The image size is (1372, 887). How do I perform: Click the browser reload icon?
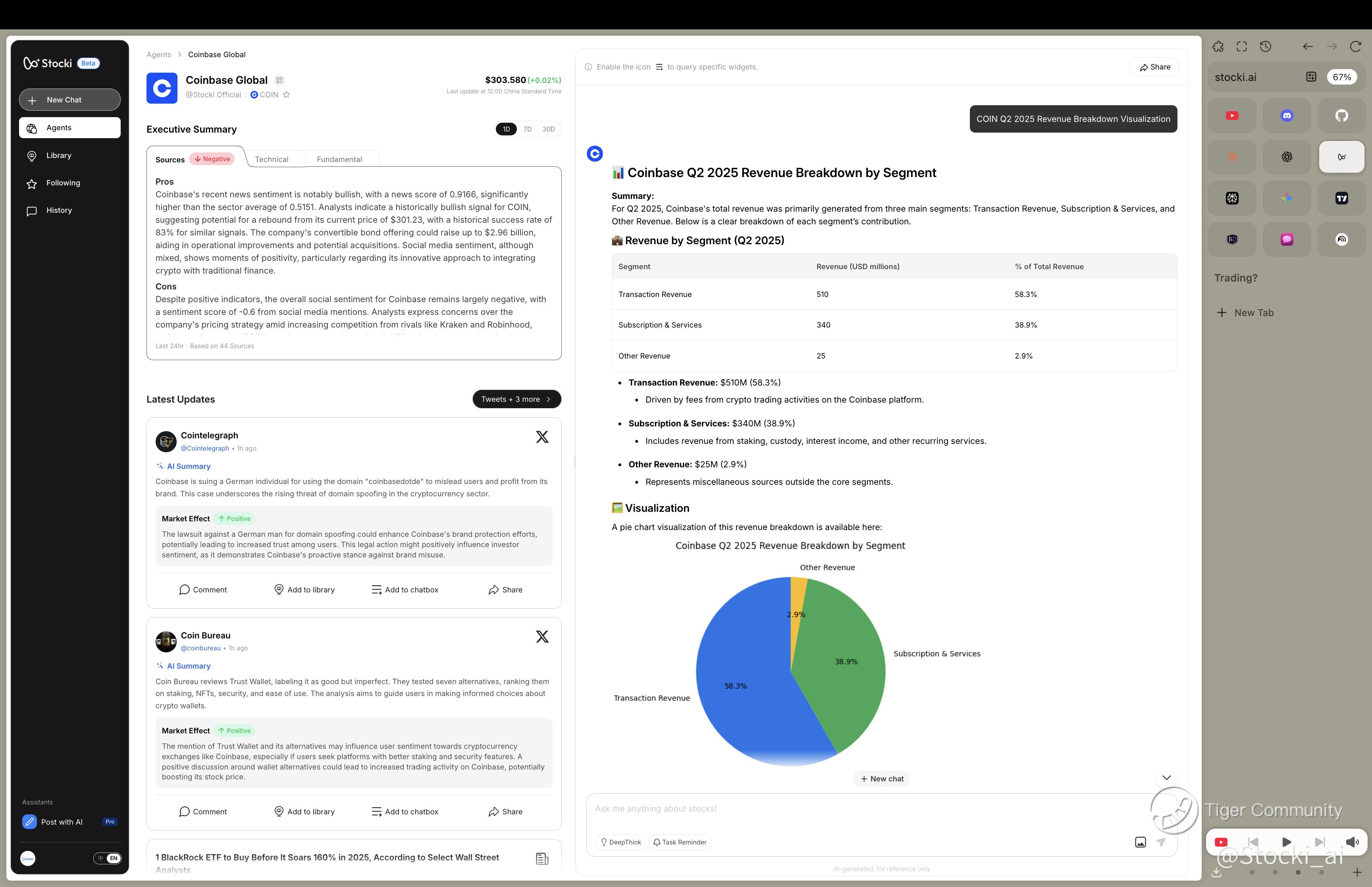pyautogui.click(x=1355, y=47)
